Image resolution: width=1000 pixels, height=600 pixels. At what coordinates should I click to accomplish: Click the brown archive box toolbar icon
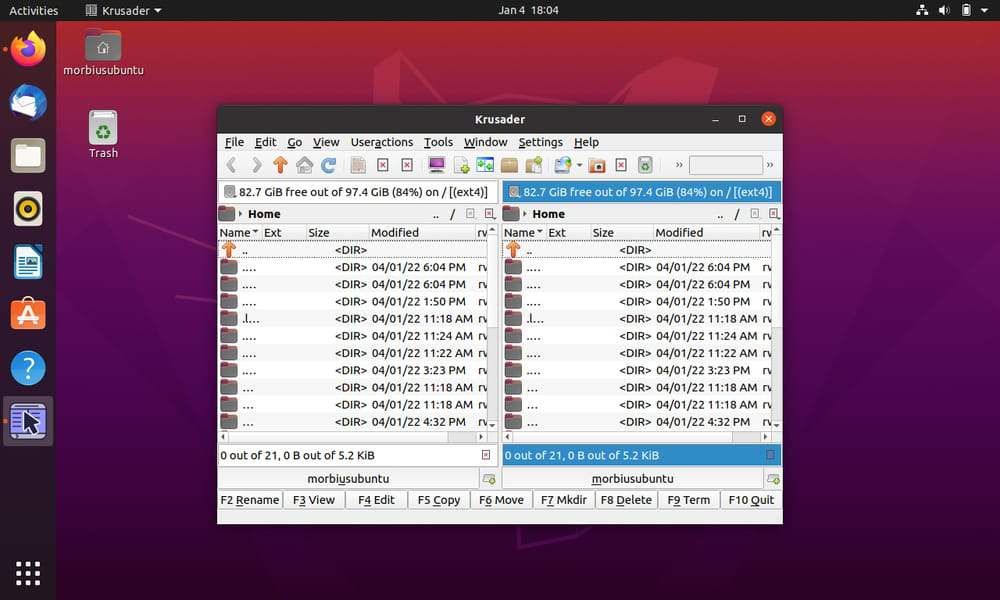pos(510,165)
